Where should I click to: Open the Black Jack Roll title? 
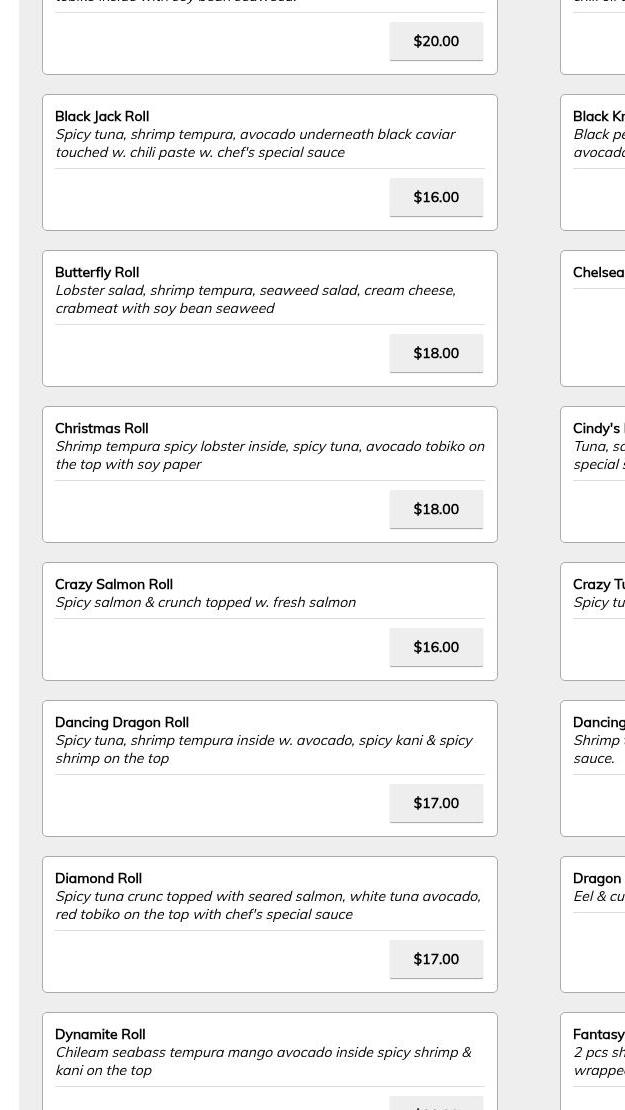click(102, 116)
